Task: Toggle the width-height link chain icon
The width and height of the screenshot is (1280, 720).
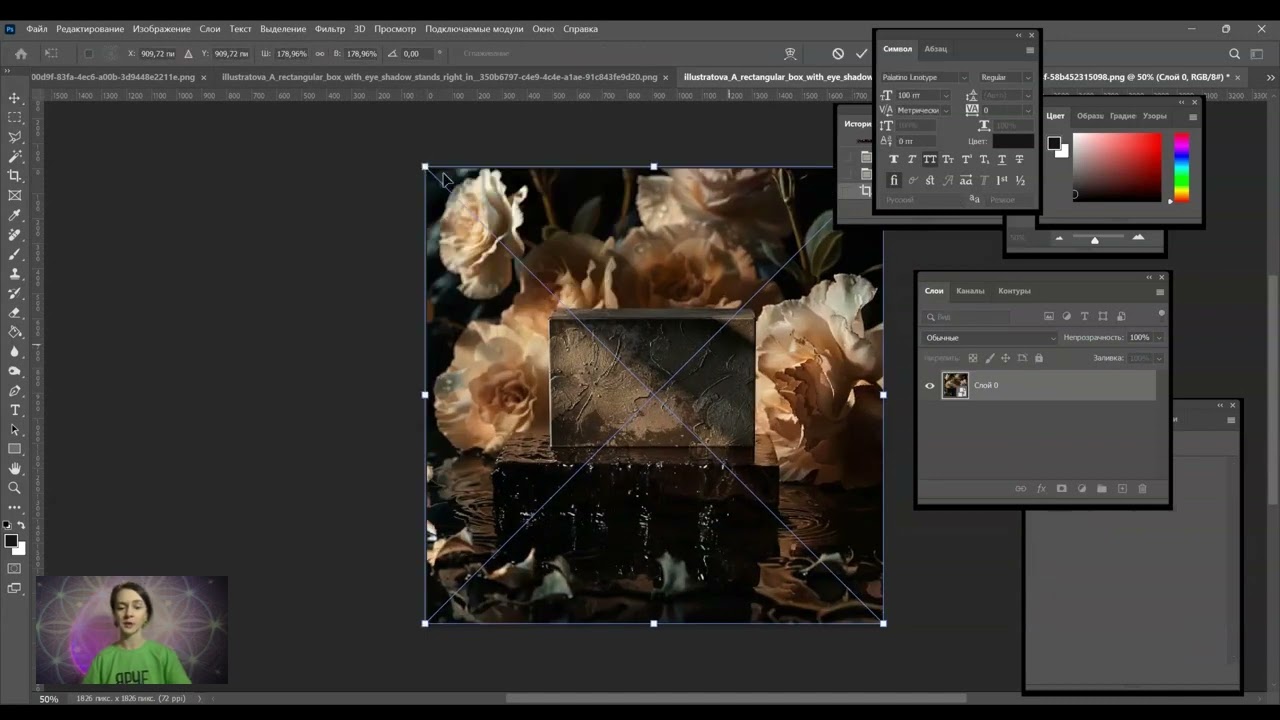Action: click(x=320, y=54)
